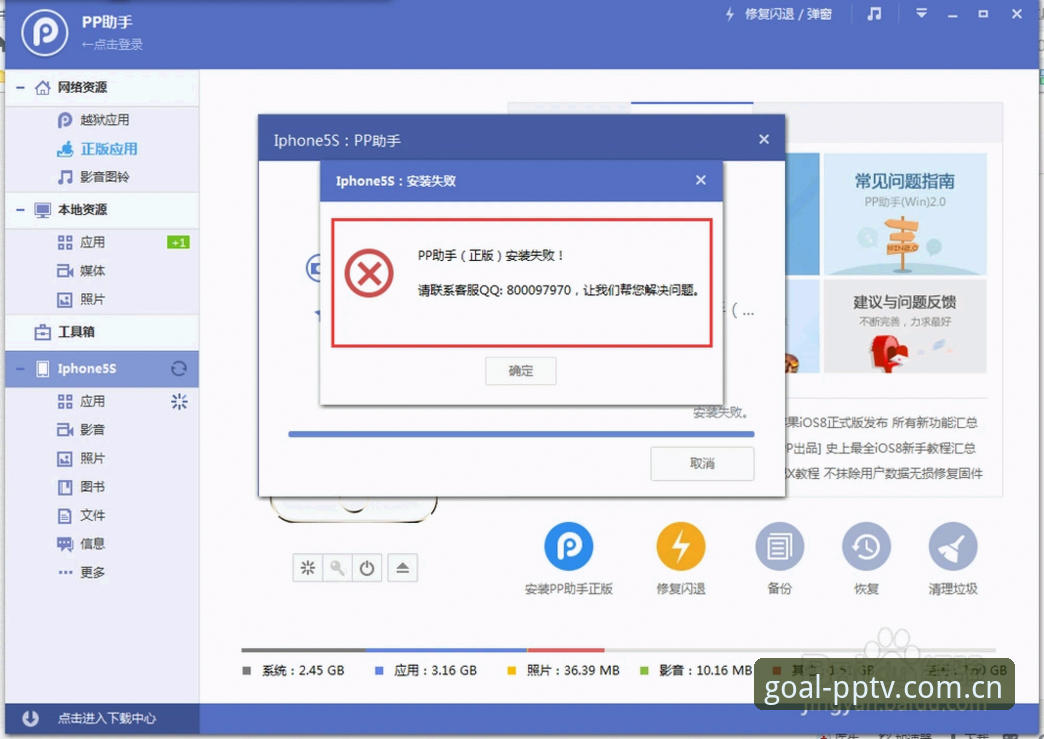Close the 安装失败 dialog
1044x739 pixels.
click(x=700, y=180)
